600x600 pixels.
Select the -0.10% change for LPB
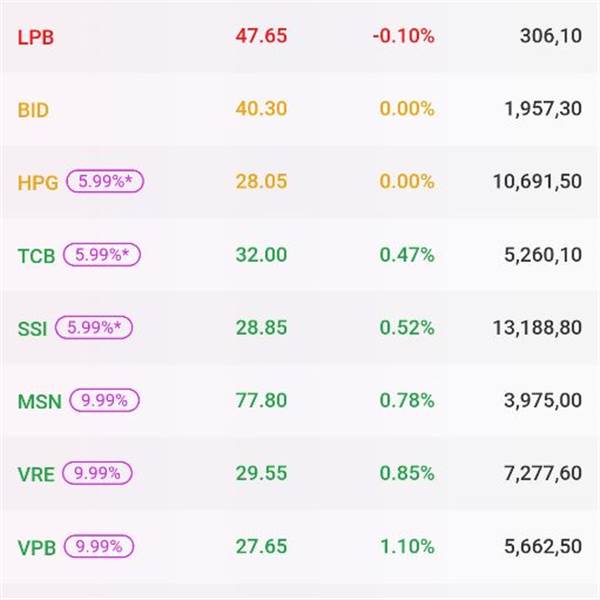point(403,36)
